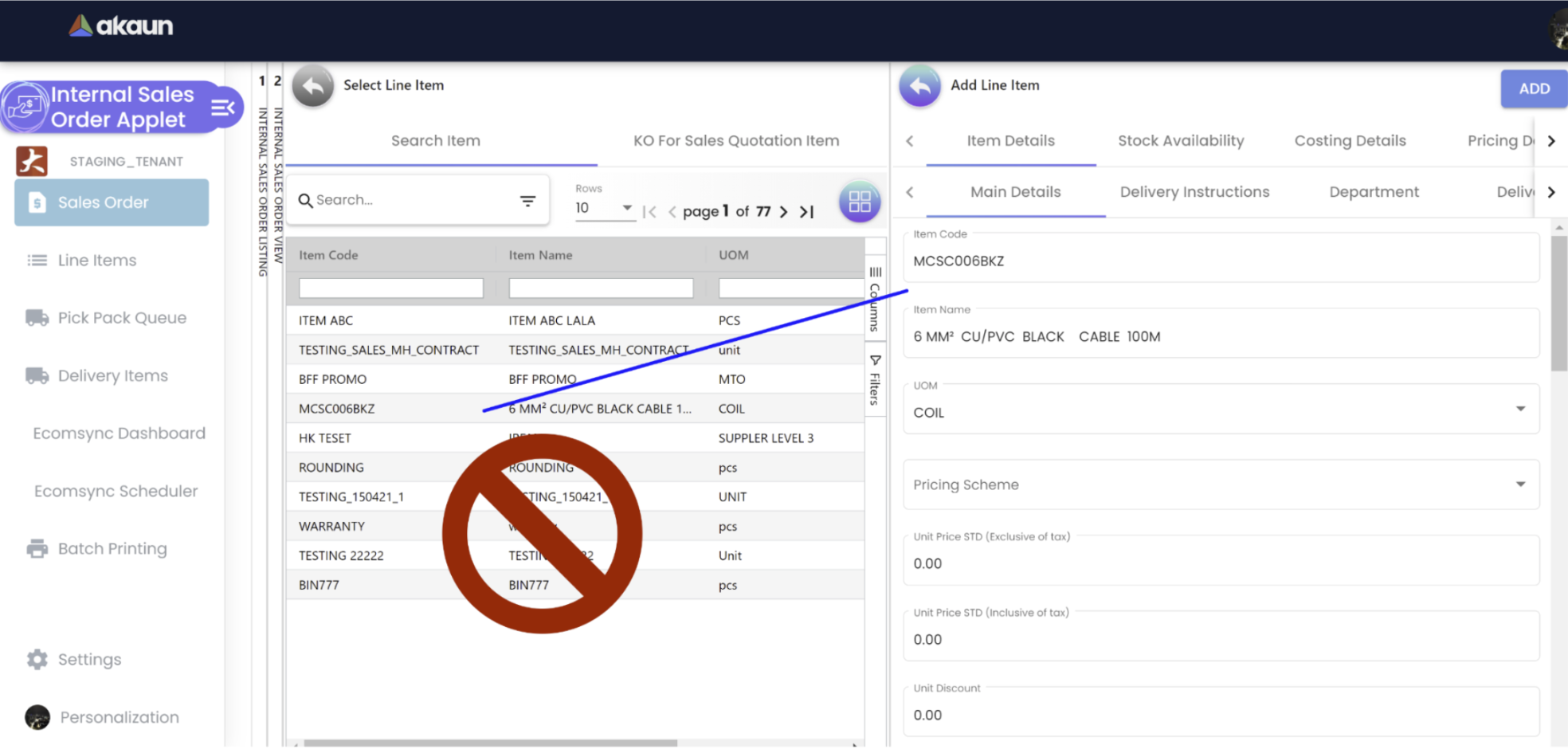This screenshot has height=749, width=1568.
Task: Open the Filters side panel
Action: click(x=875, y=381)
